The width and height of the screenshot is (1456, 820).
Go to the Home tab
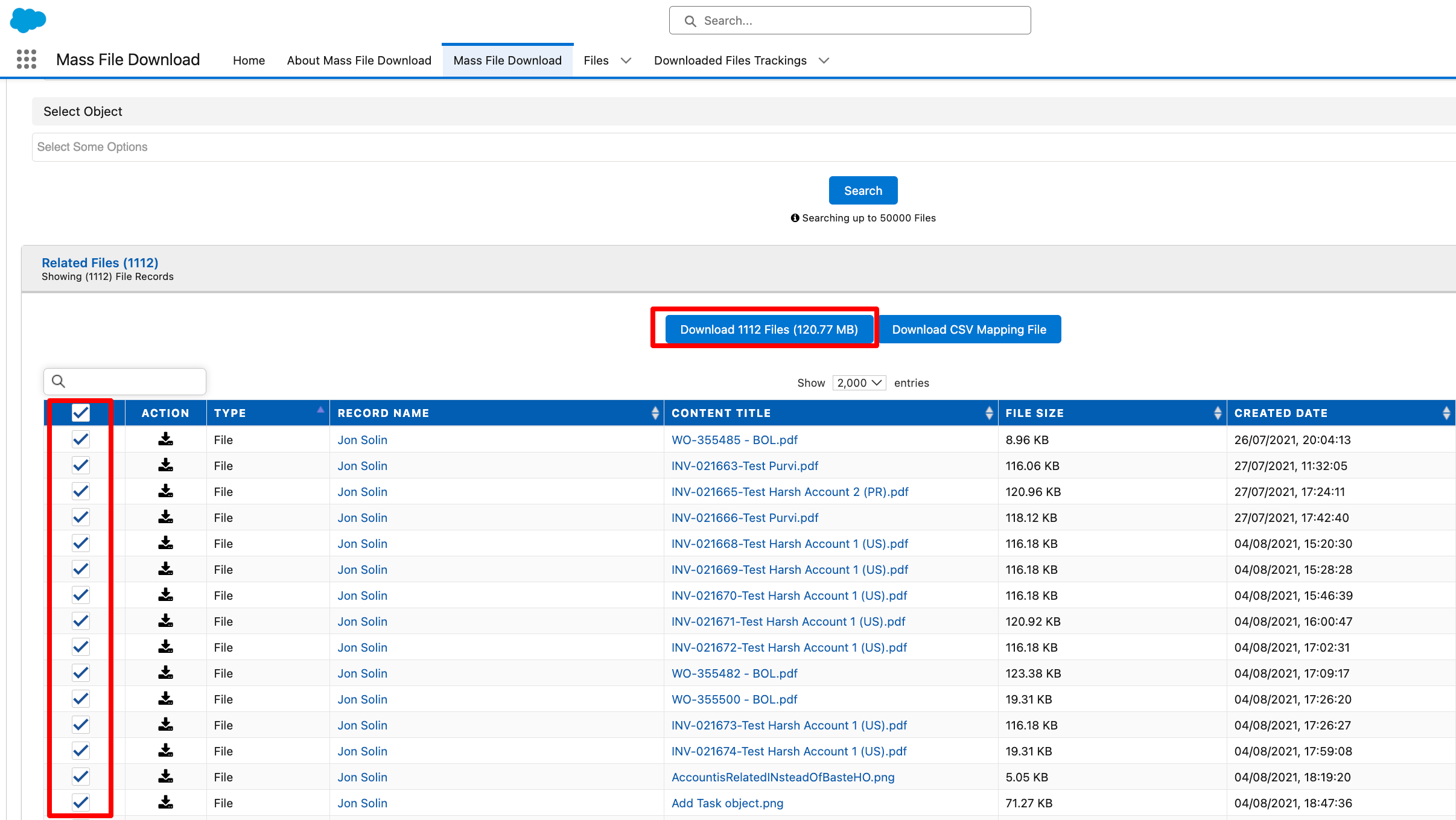[x=249, y=60]
